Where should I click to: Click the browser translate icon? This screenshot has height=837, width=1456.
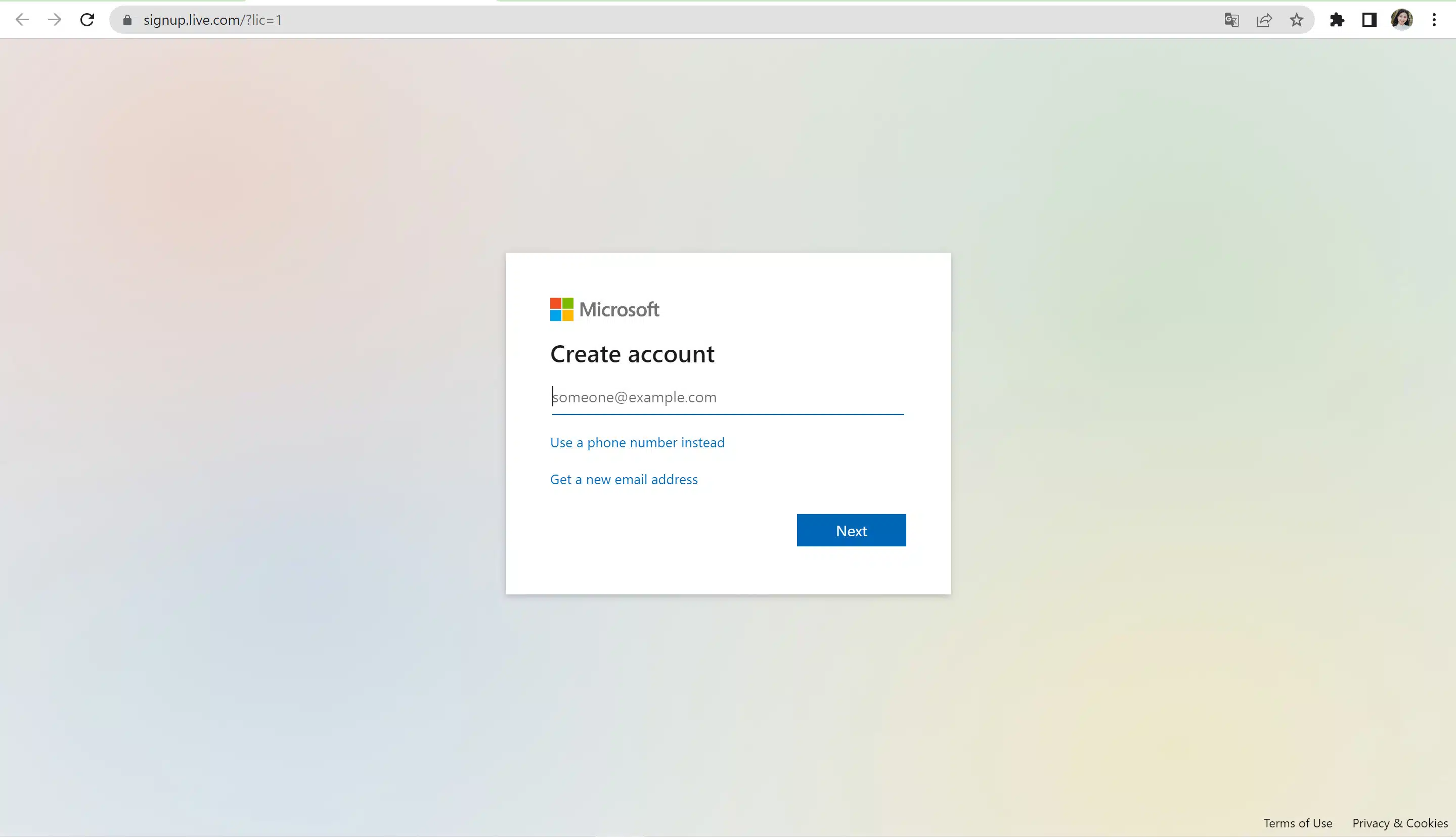pyautogui.click(x=1232, y=20)
